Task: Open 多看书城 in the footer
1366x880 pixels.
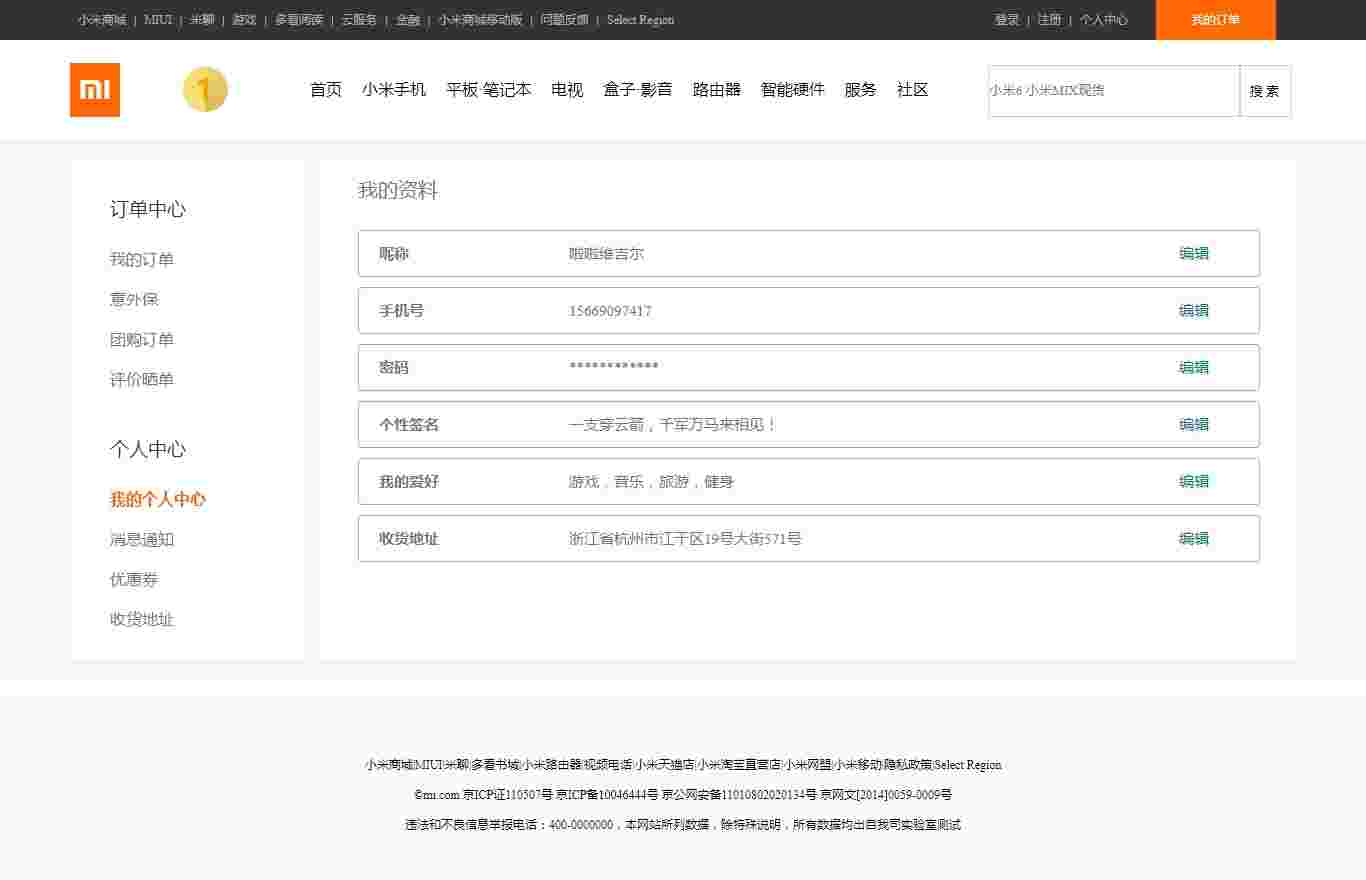Action: click(496, 765)
